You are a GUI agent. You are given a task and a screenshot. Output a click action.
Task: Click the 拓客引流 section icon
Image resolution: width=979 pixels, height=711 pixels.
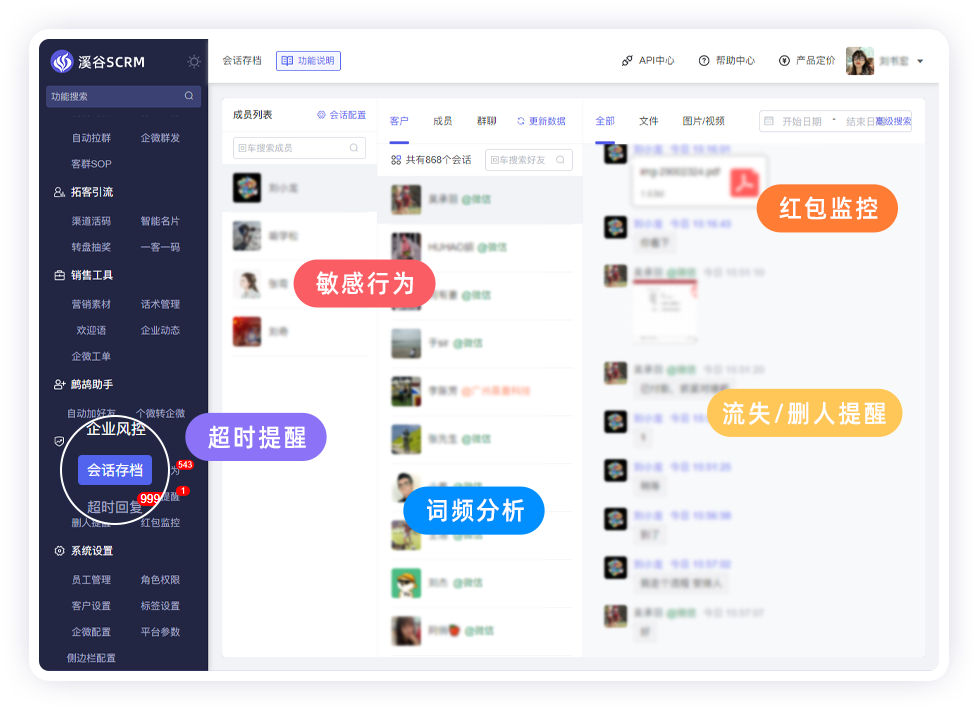pyautogui.click(x=59, y=192)
